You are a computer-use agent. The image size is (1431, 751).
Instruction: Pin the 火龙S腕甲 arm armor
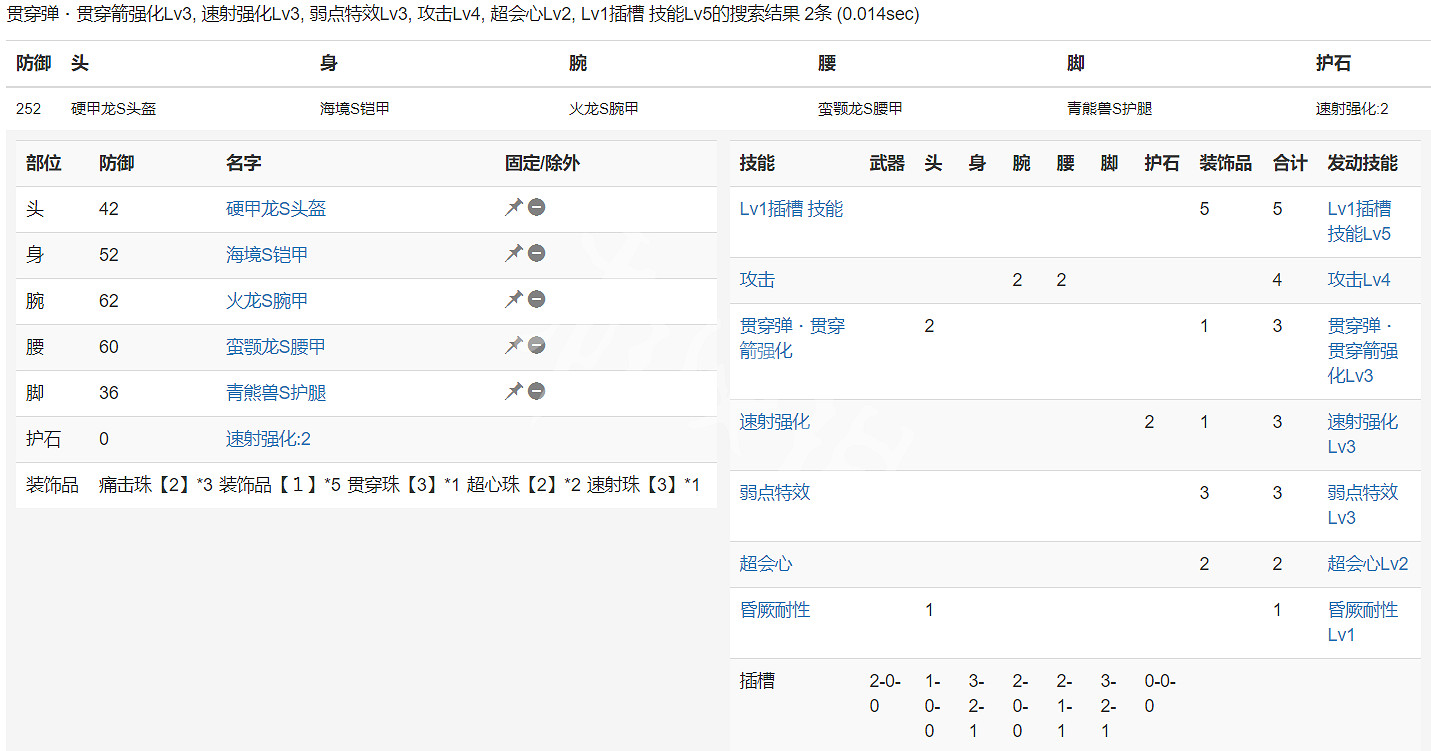click(513, 300)
